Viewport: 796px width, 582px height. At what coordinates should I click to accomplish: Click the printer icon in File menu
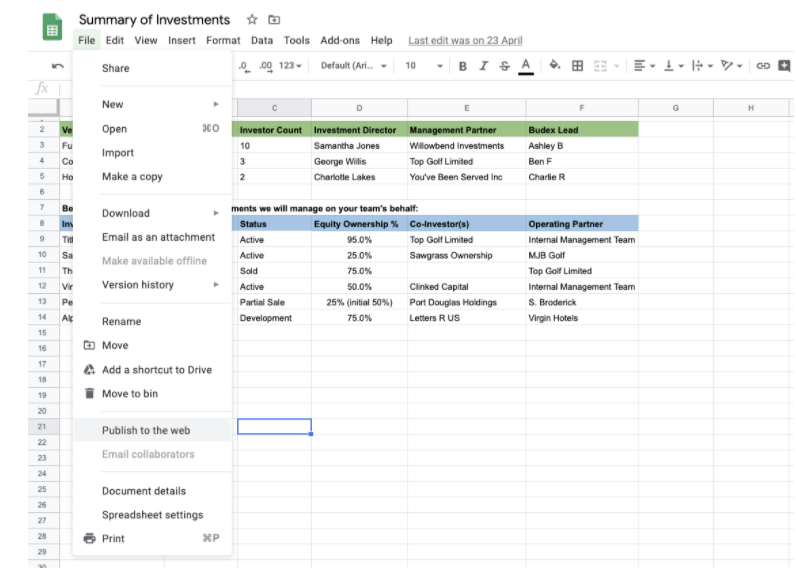coord(89,538)
